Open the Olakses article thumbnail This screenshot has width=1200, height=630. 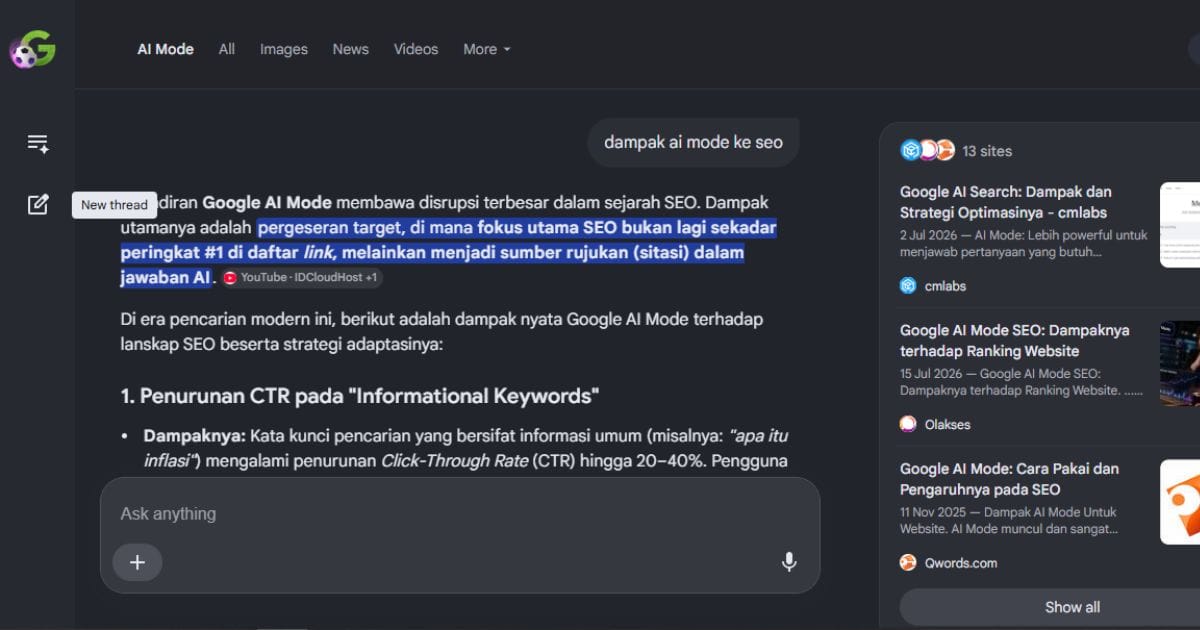[1180, 363]
